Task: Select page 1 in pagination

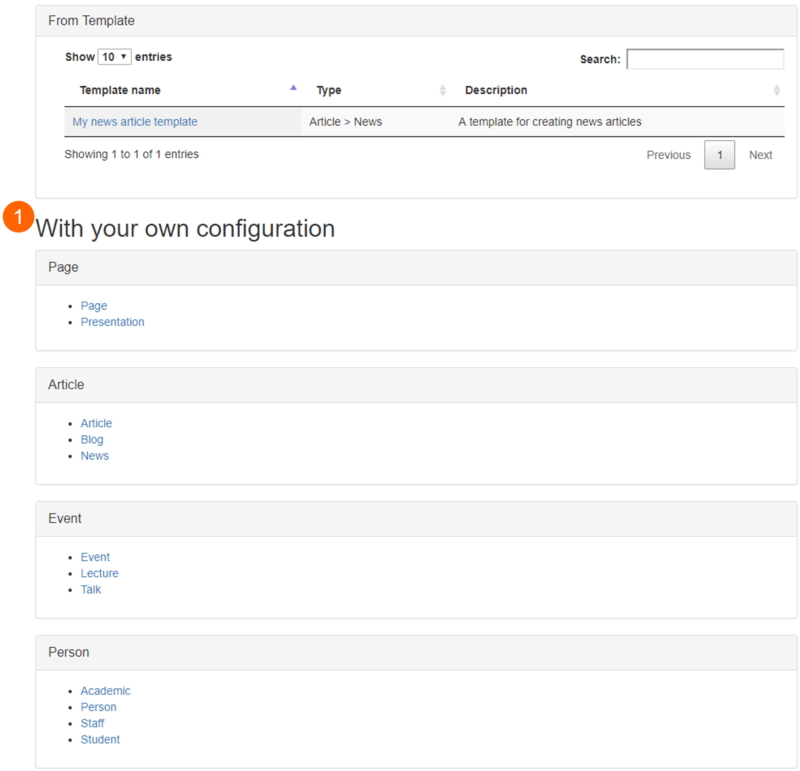Action: click(x=719, y=155)
